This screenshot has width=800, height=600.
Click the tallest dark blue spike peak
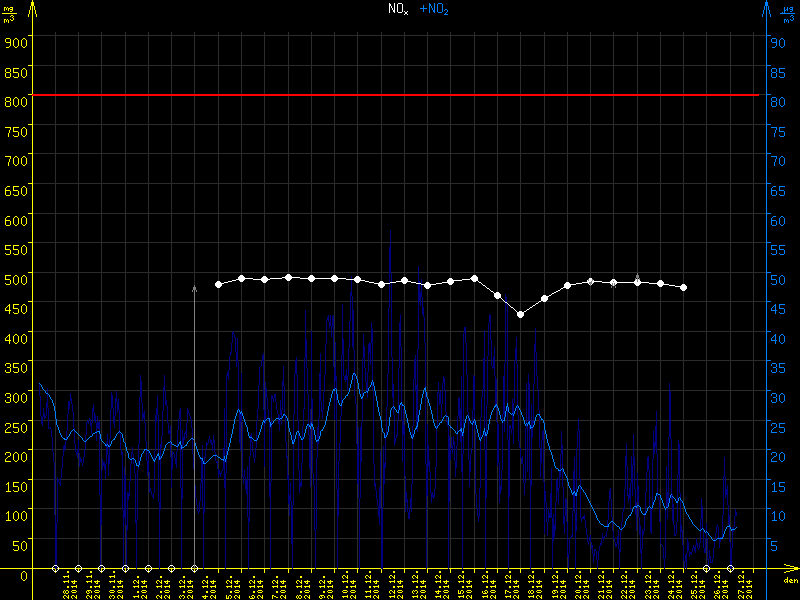[390, 232]
